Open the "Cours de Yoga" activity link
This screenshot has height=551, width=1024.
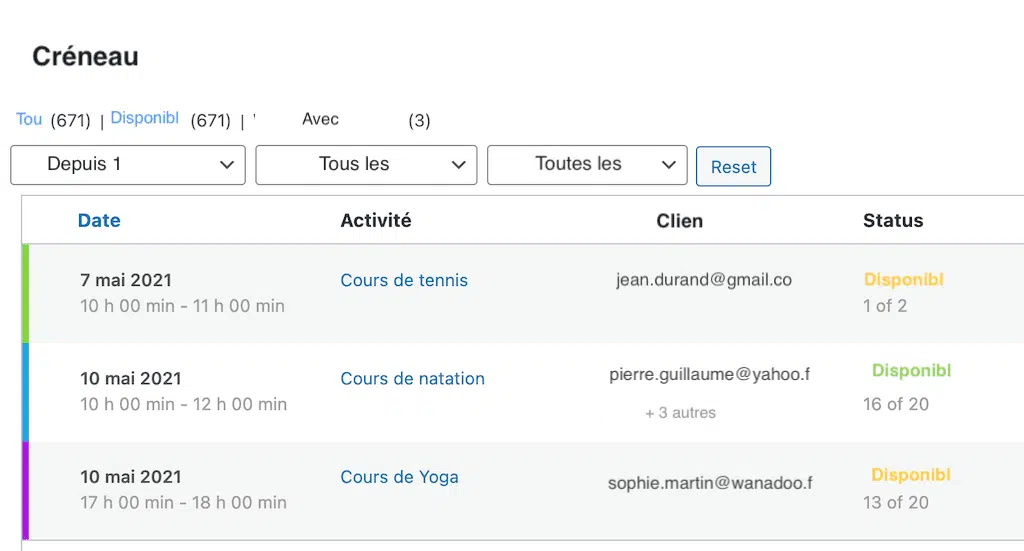(400, 477)
